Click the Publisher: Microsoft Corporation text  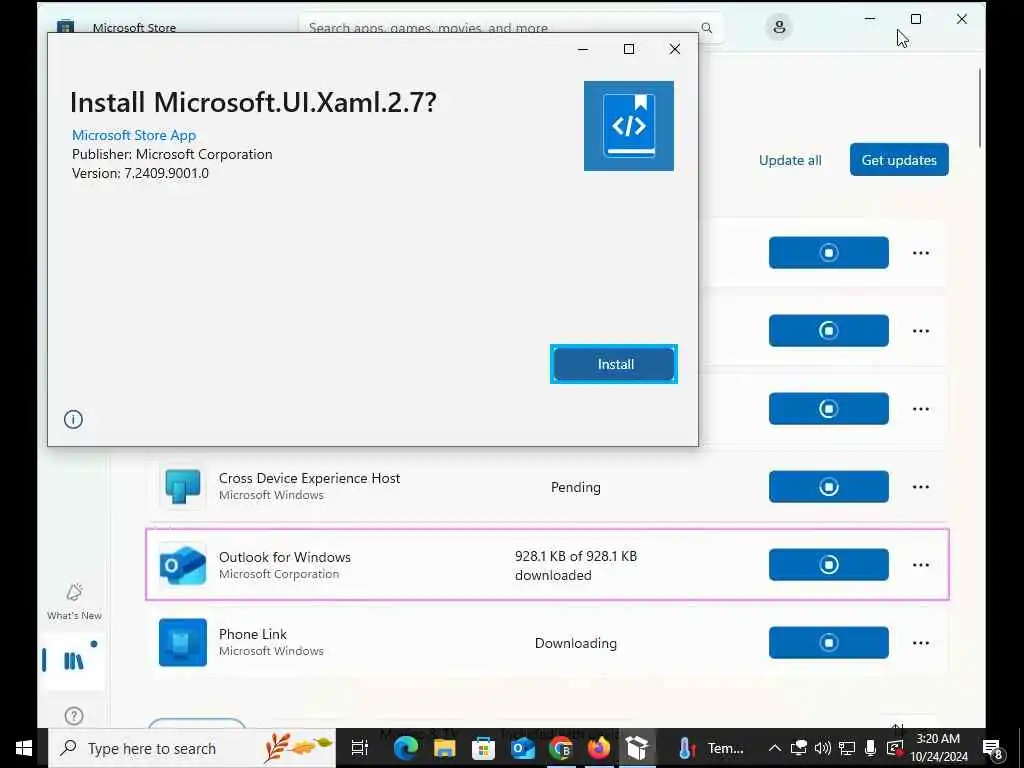172,154
